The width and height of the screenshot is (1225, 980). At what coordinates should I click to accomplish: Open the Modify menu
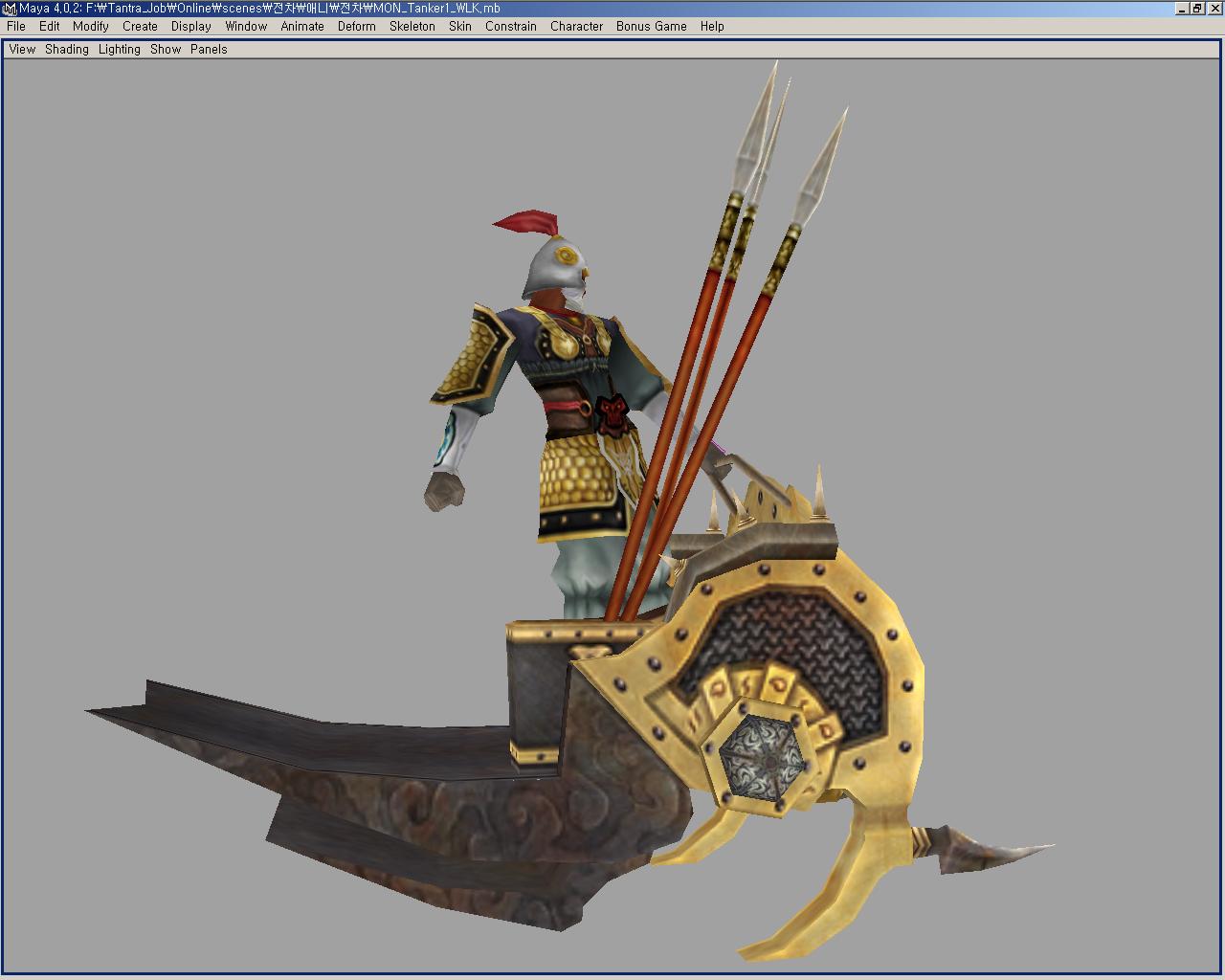[x=91, y=27]
